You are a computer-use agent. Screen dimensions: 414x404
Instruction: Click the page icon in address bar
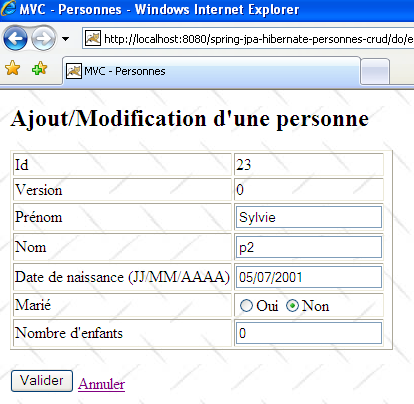pos(93,39)
